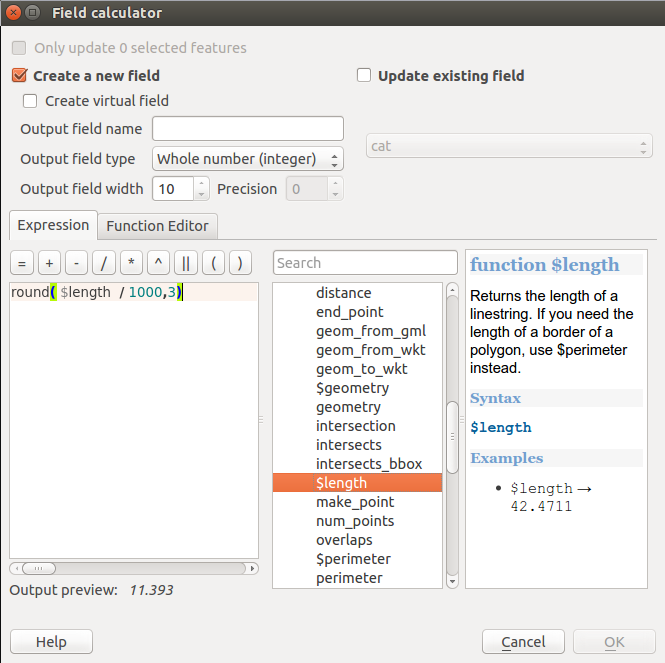Click the $length syntax text in help
This screenshot has width=665, height=663.
(x=500, y=428)
